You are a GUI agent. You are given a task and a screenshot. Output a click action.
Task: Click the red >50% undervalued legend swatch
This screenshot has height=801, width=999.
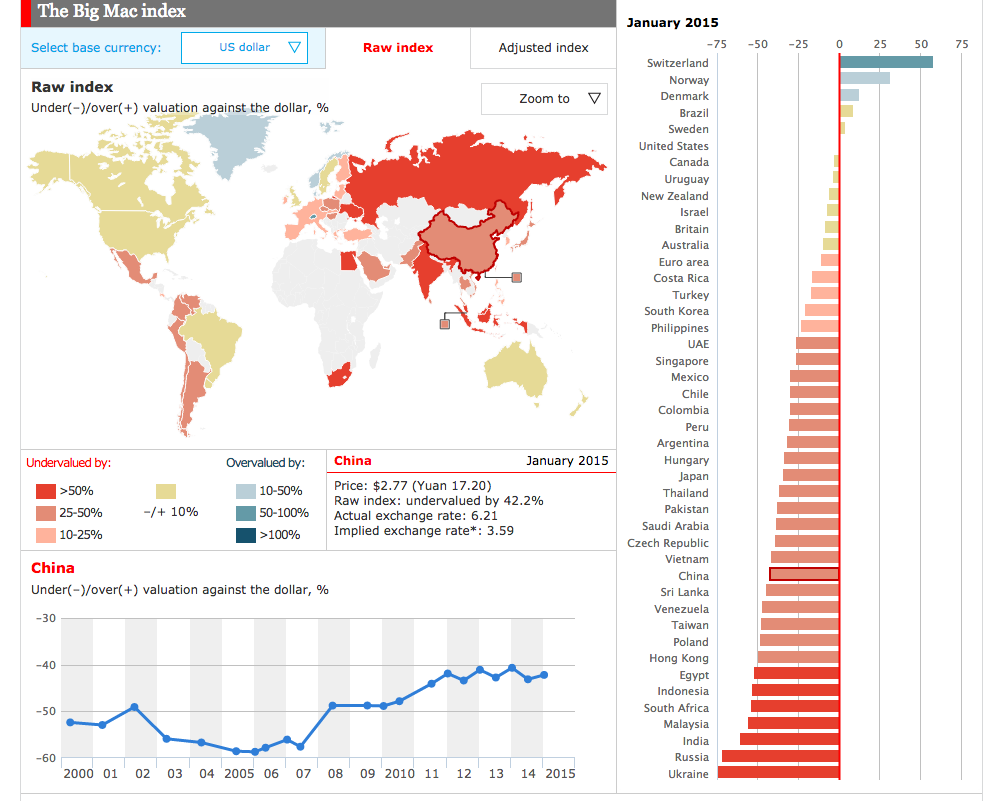pyautogui.click(x=46, y=491)
